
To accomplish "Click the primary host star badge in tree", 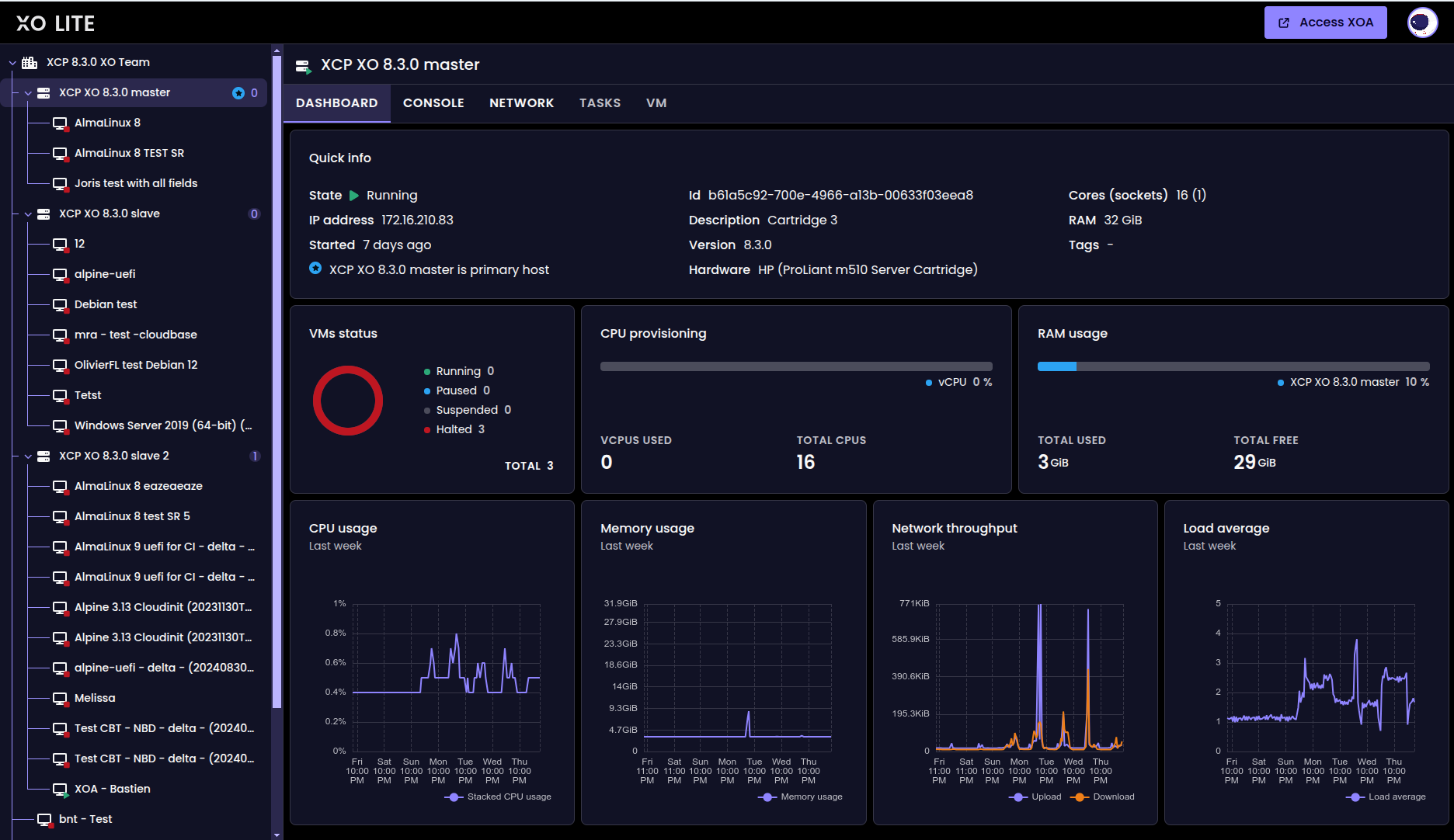I will click(x=238, y=93).
